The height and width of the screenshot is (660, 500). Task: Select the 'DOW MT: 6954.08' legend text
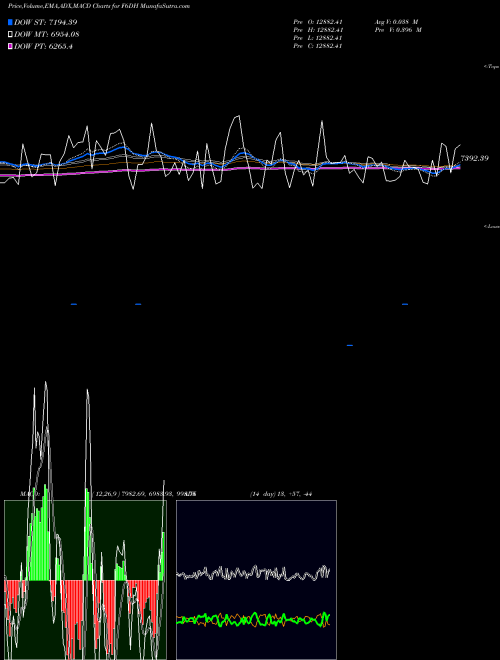(47, 35)
